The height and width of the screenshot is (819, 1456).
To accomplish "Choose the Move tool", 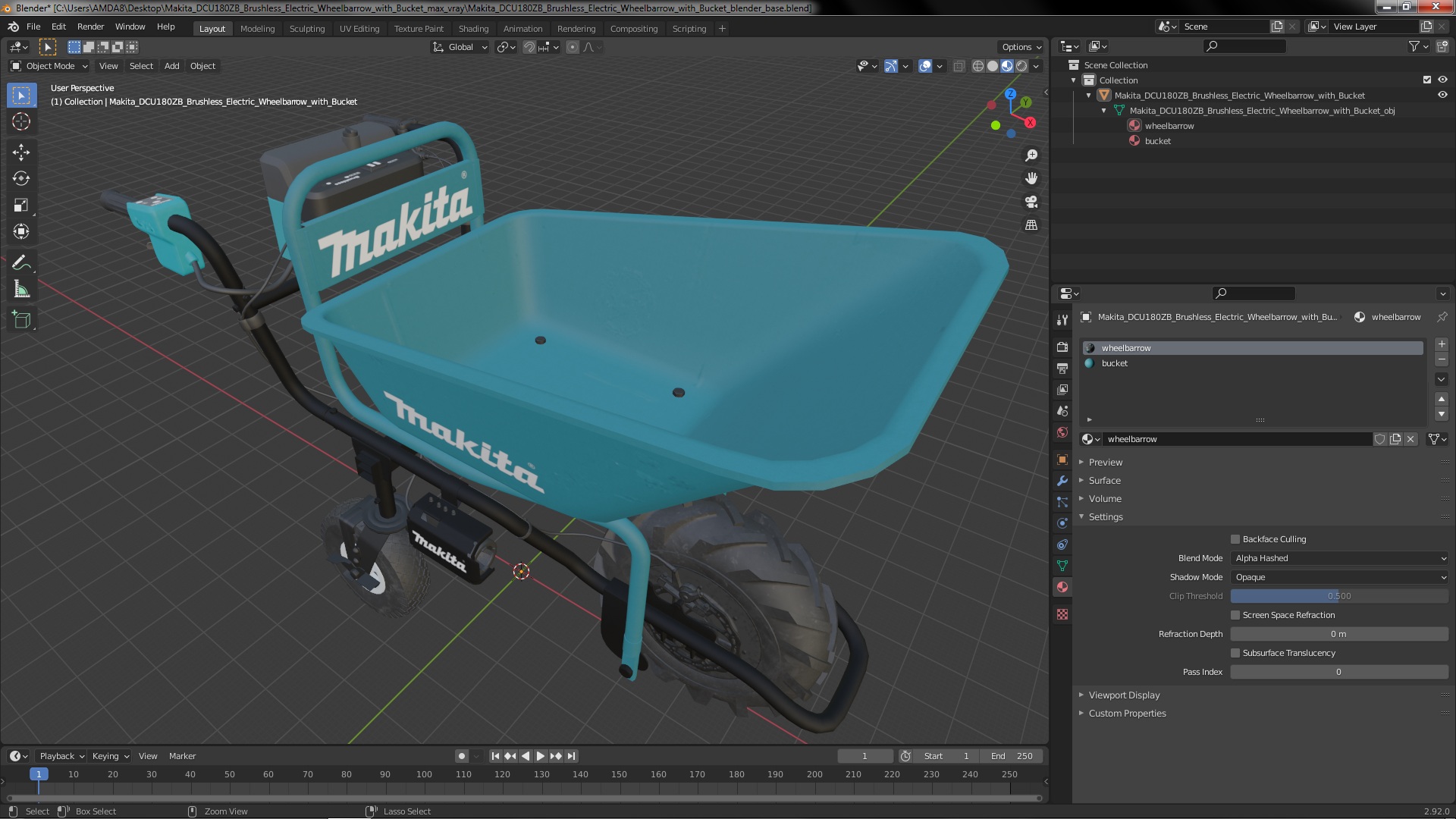I will [21, 152].
